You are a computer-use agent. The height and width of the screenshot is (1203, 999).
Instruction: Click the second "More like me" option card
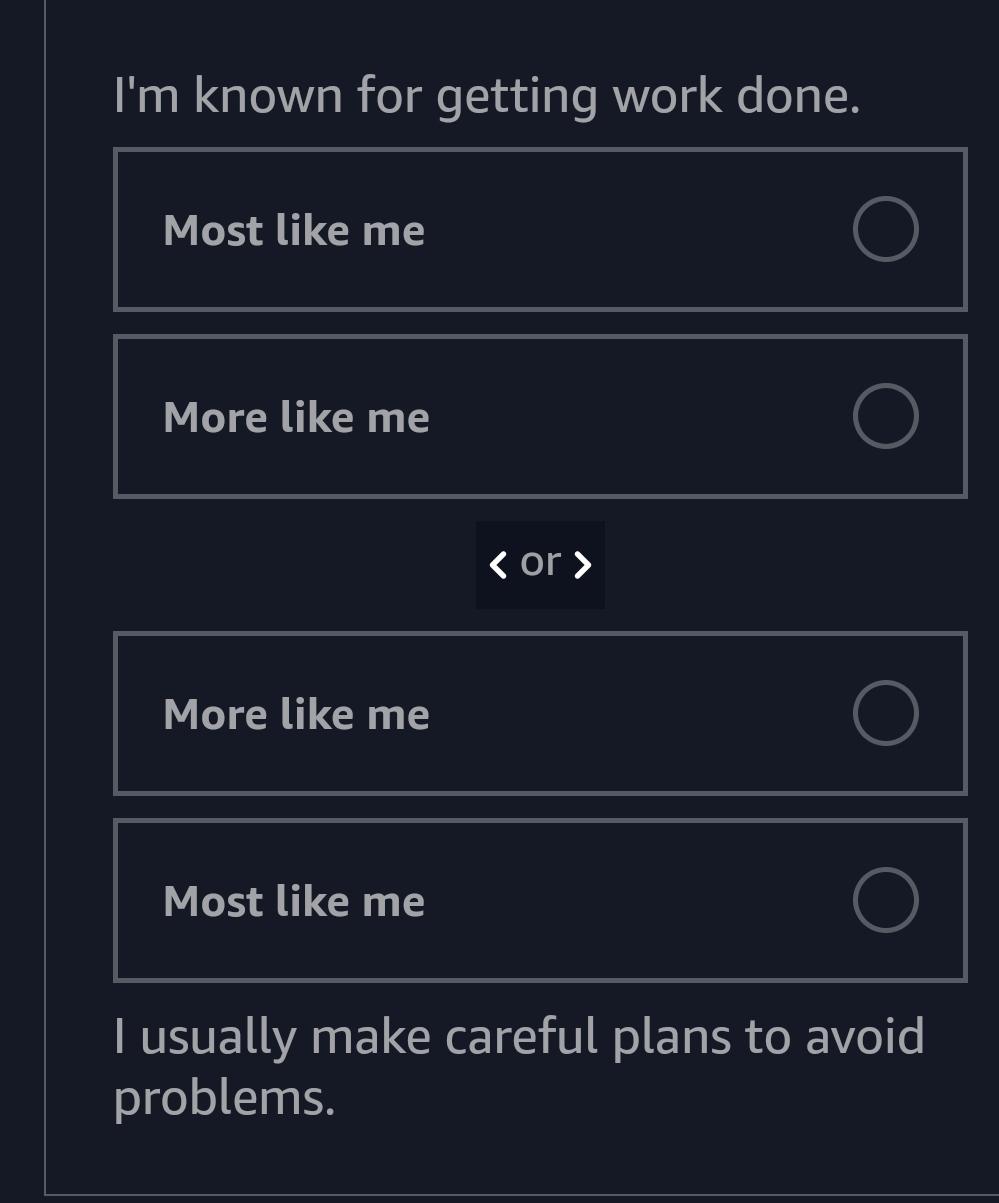click(540, 416)
